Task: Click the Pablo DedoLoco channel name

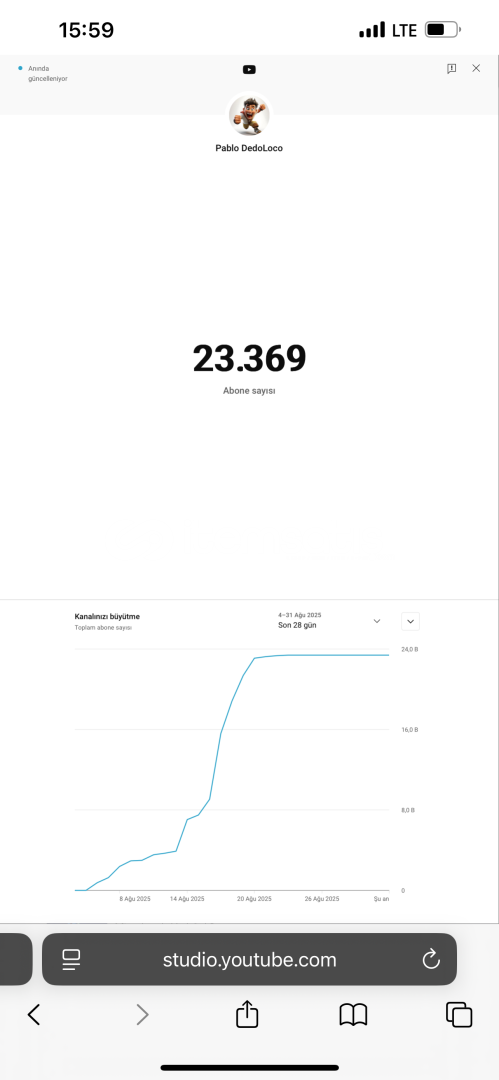Action: click(x=249, y=148)
